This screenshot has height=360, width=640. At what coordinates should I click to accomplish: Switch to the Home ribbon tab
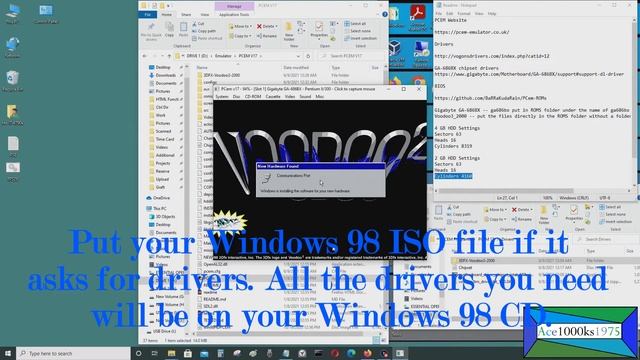(x=167, y=14)
